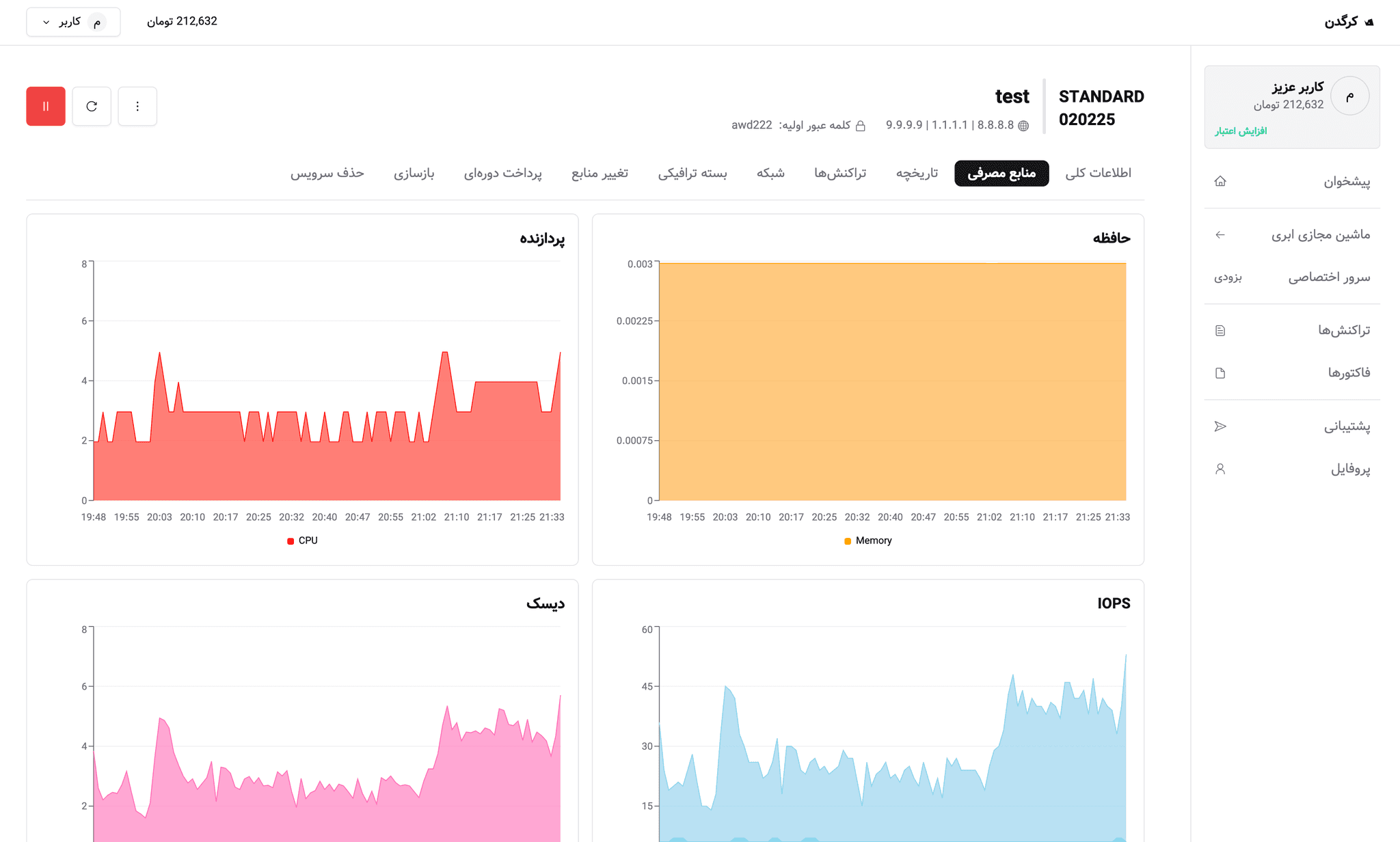The height and width of the screenshot is (842, 1400).
Task: Open the تراکنش‌ها tab in service tabs
Action: pyautogui.click(x=840, y=173)
